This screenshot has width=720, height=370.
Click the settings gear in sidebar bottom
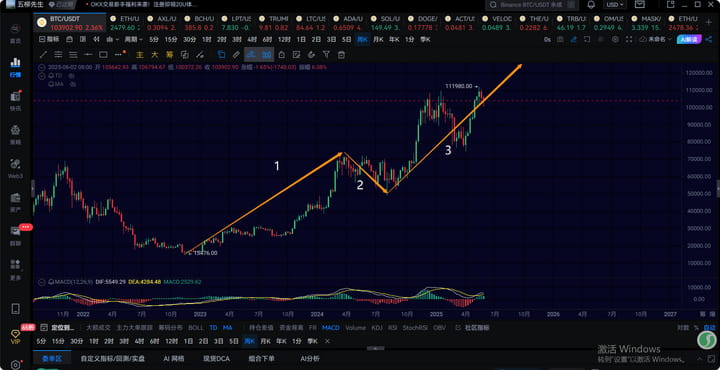click(x=16, y=365)
